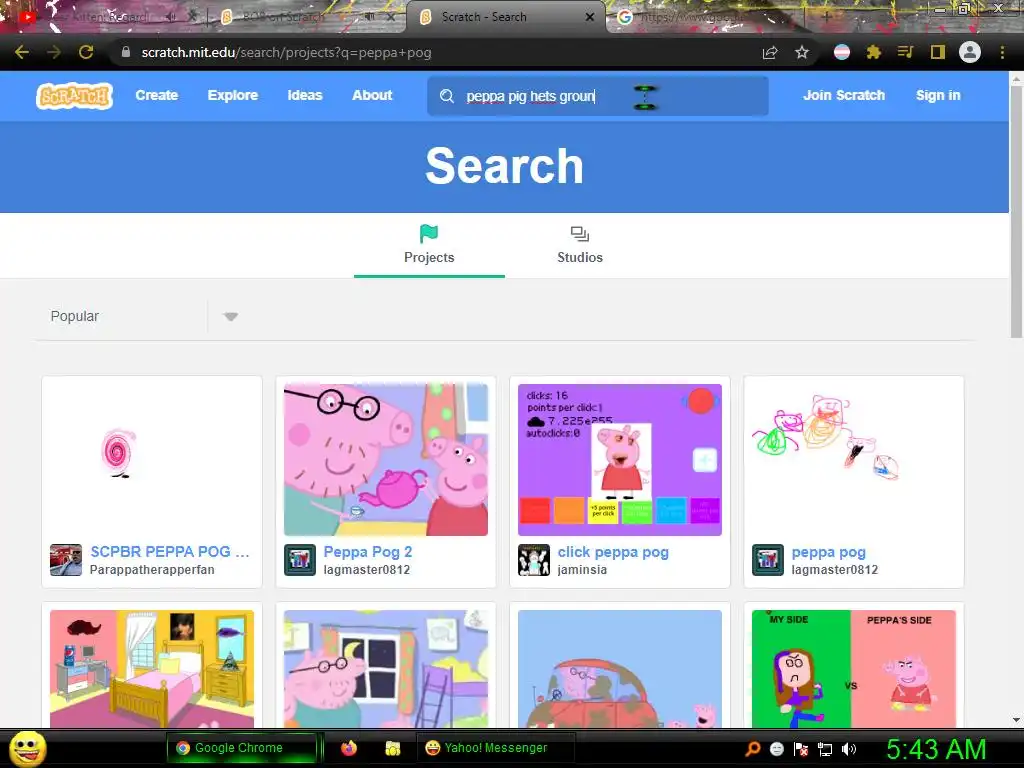Open the Extensions puzzle piece icon

873,52
